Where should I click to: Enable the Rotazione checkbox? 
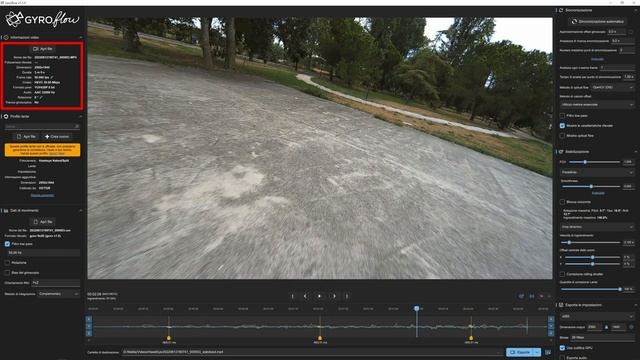[7, 262]
